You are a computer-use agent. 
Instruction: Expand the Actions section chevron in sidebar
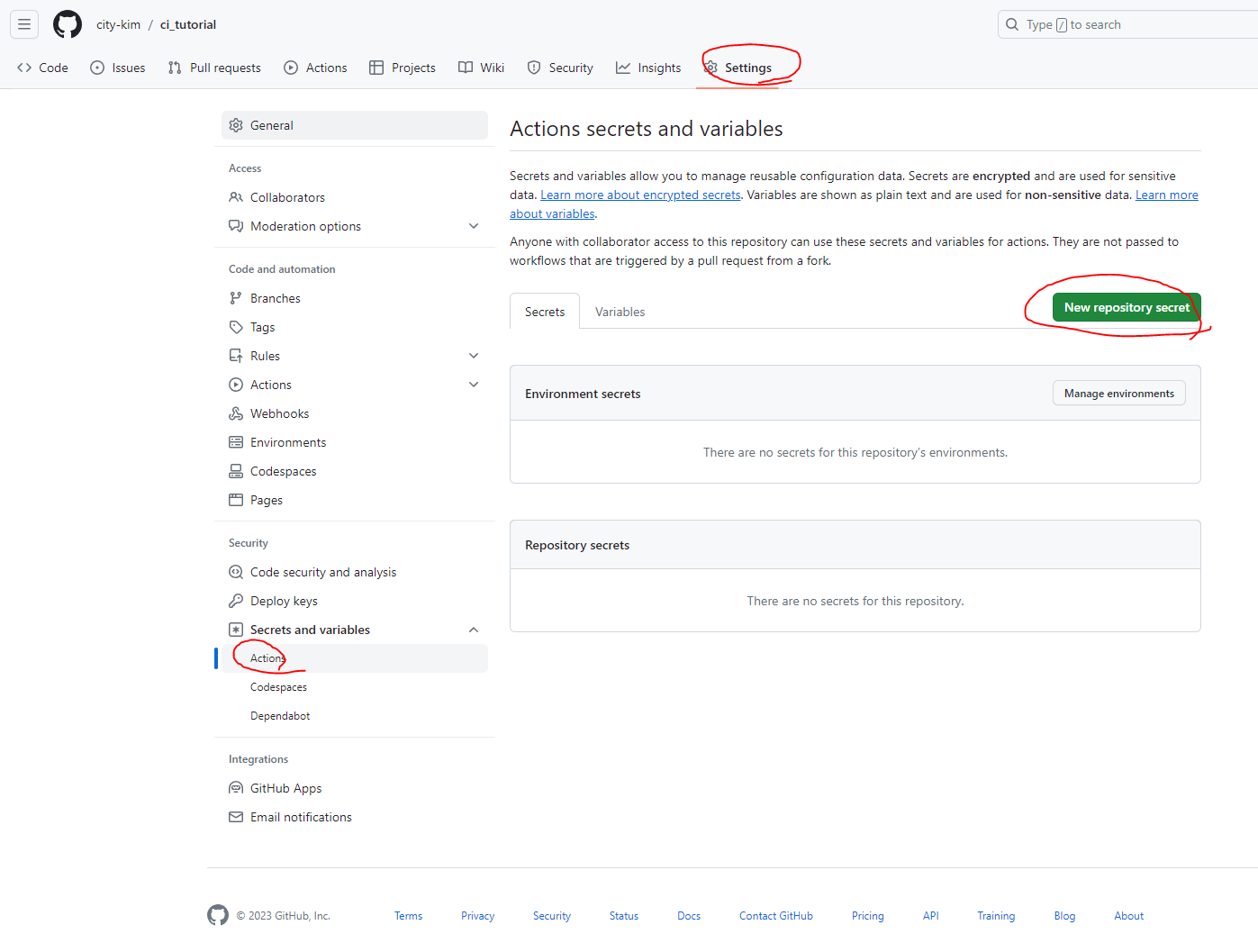click(x=474, y=385)
